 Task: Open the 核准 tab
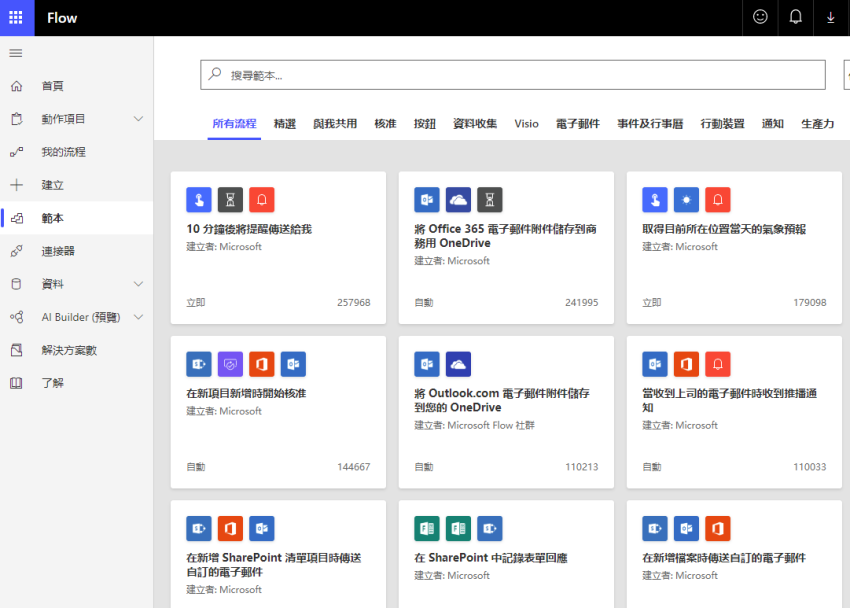click(x=385, y=124)
